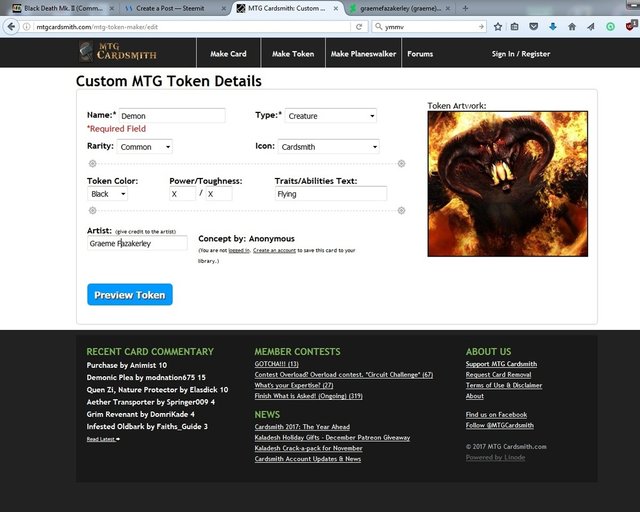This screenshot has height=512, width=640.
Task: Click the browser back arrow button
Action: point(11,27)
